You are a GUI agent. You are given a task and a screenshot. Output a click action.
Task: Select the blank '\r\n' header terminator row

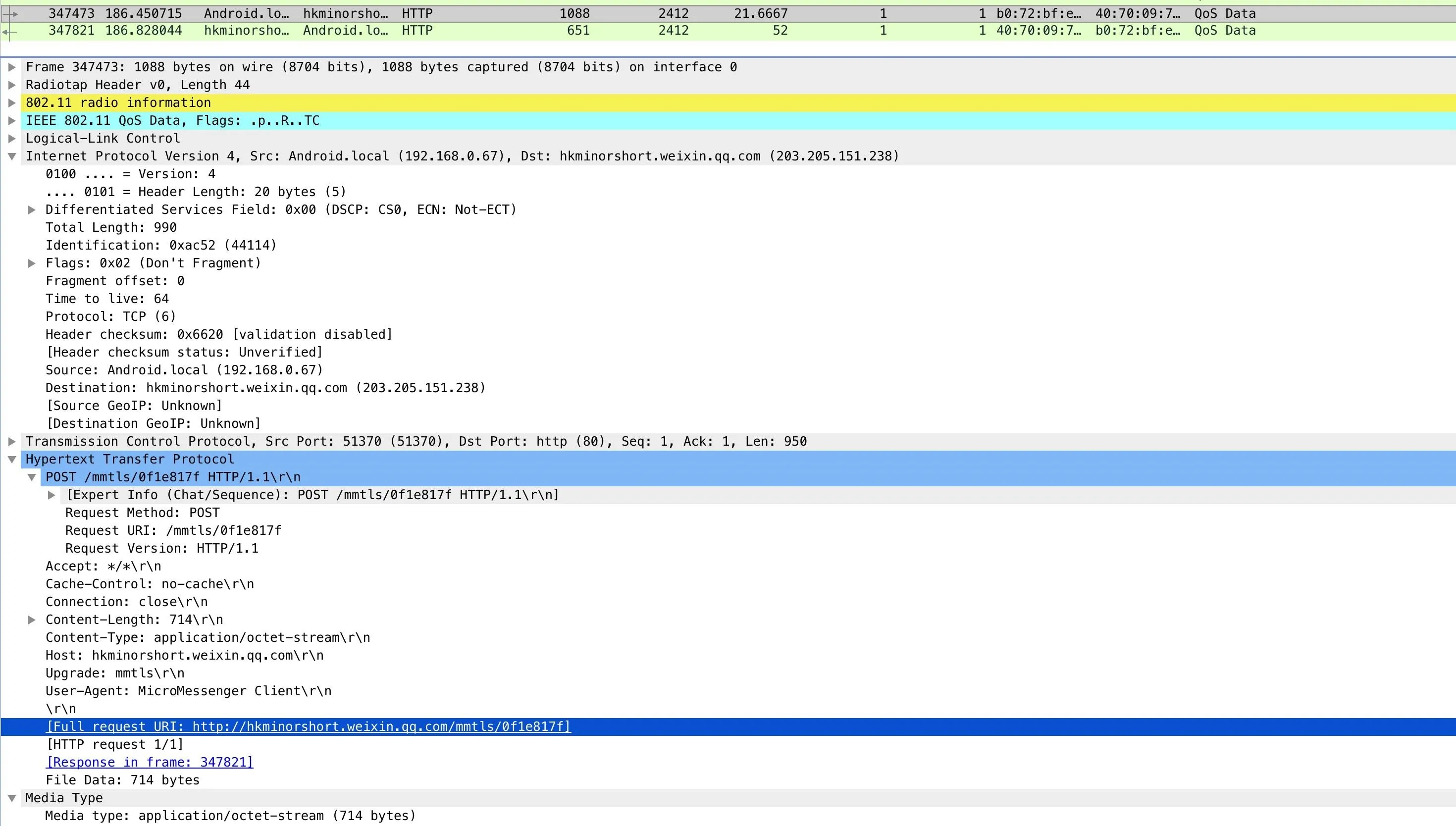[x=61, y=709]
